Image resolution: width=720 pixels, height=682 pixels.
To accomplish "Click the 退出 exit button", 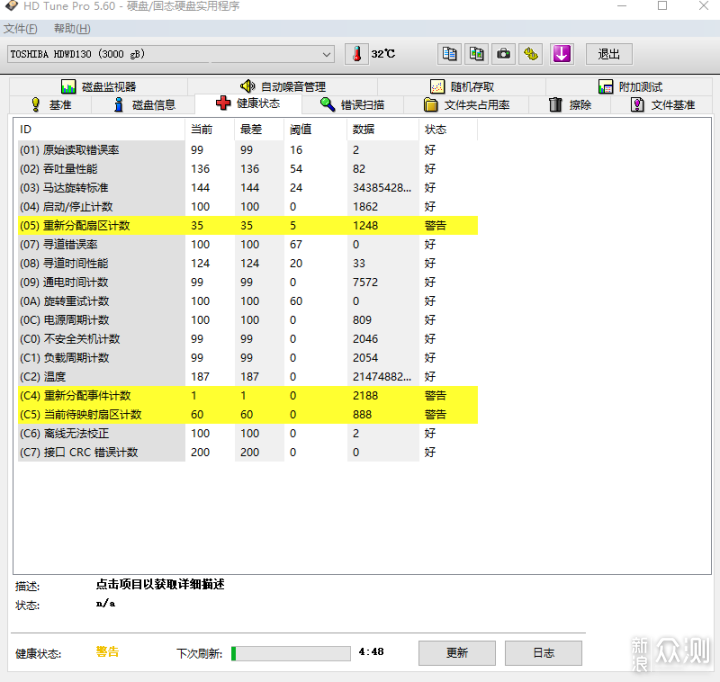I will point(609,54).
